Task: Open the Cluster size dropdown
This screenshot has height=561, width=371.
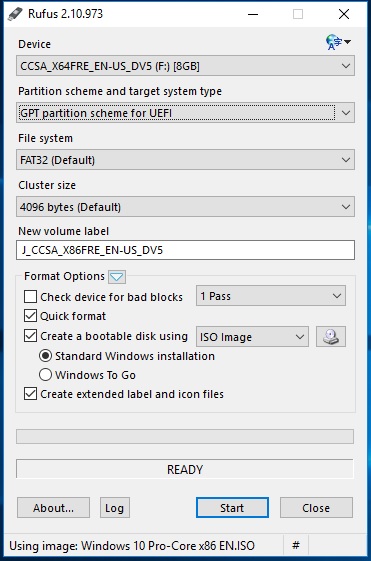Action: click(185, 207)
